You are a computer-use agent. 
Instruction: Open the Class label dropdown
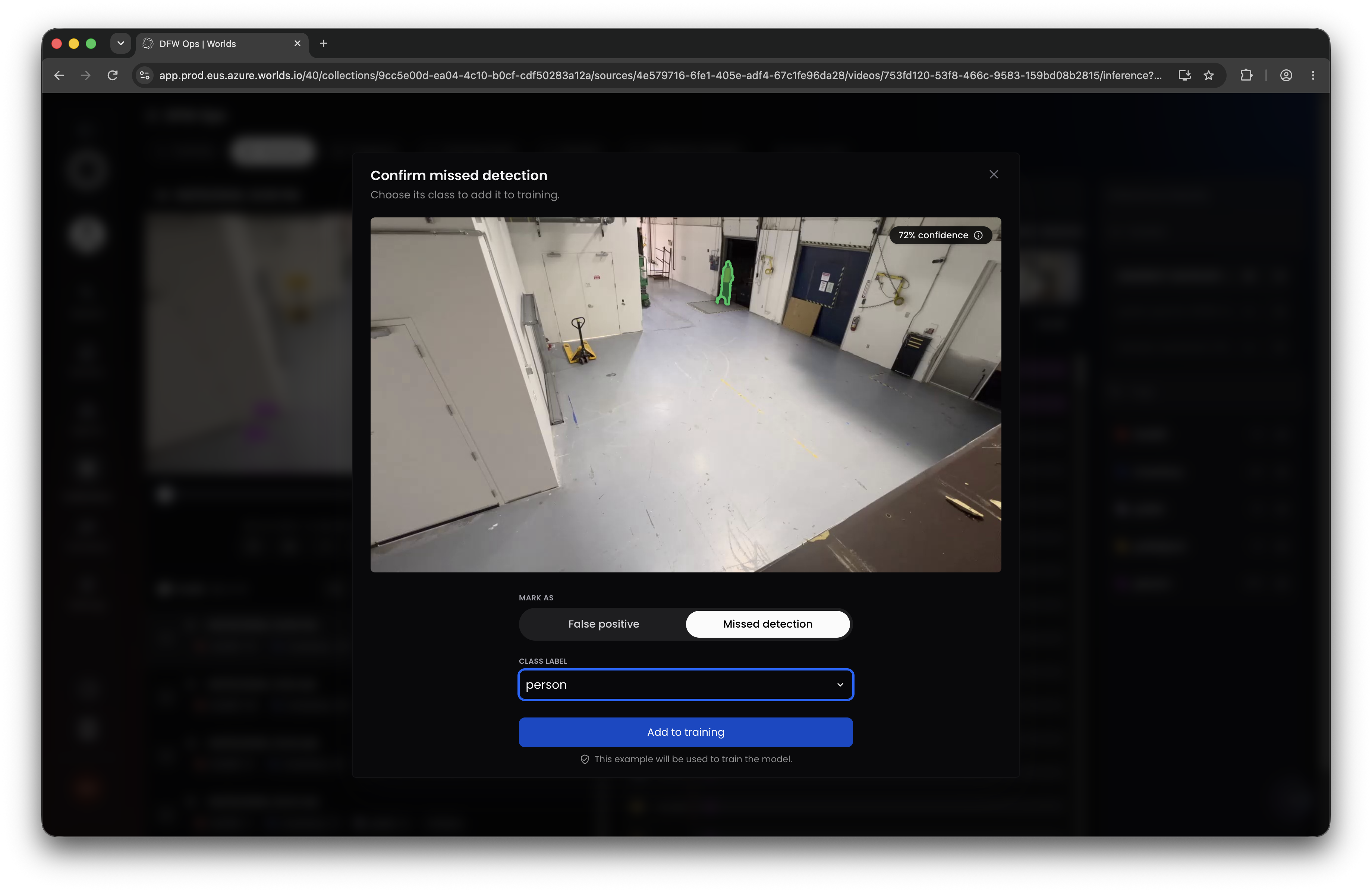click(x=685, y=684)
